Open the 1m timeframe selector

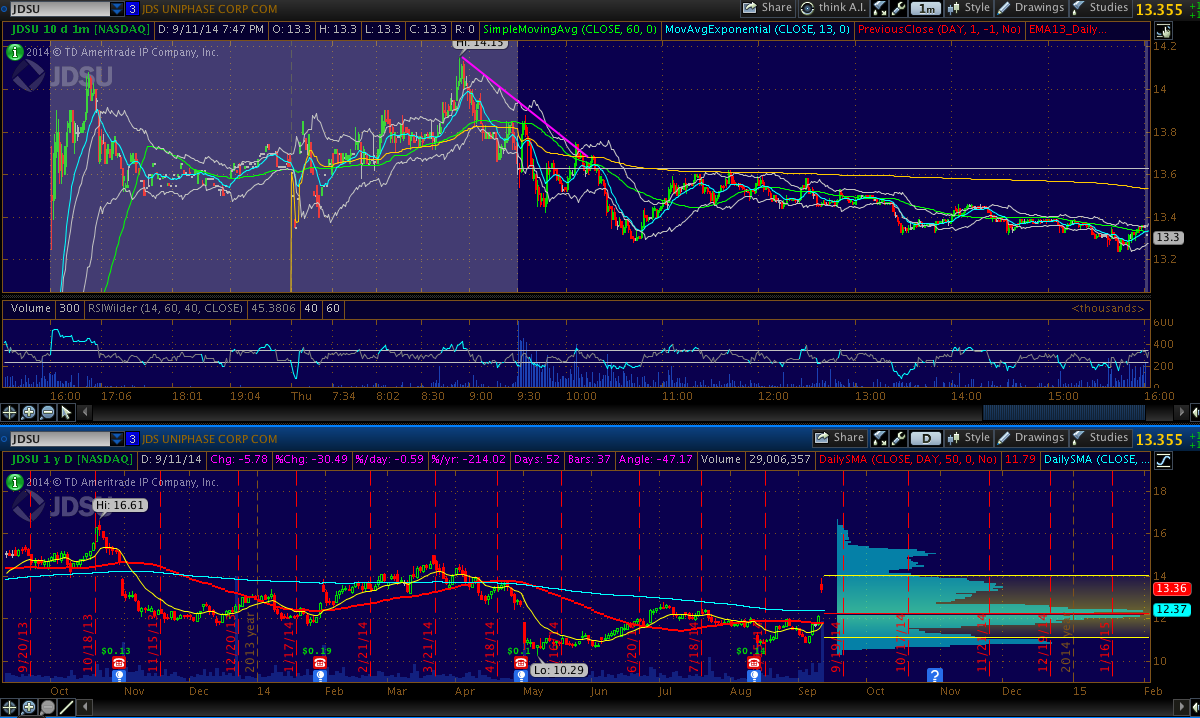pos(925,8)
